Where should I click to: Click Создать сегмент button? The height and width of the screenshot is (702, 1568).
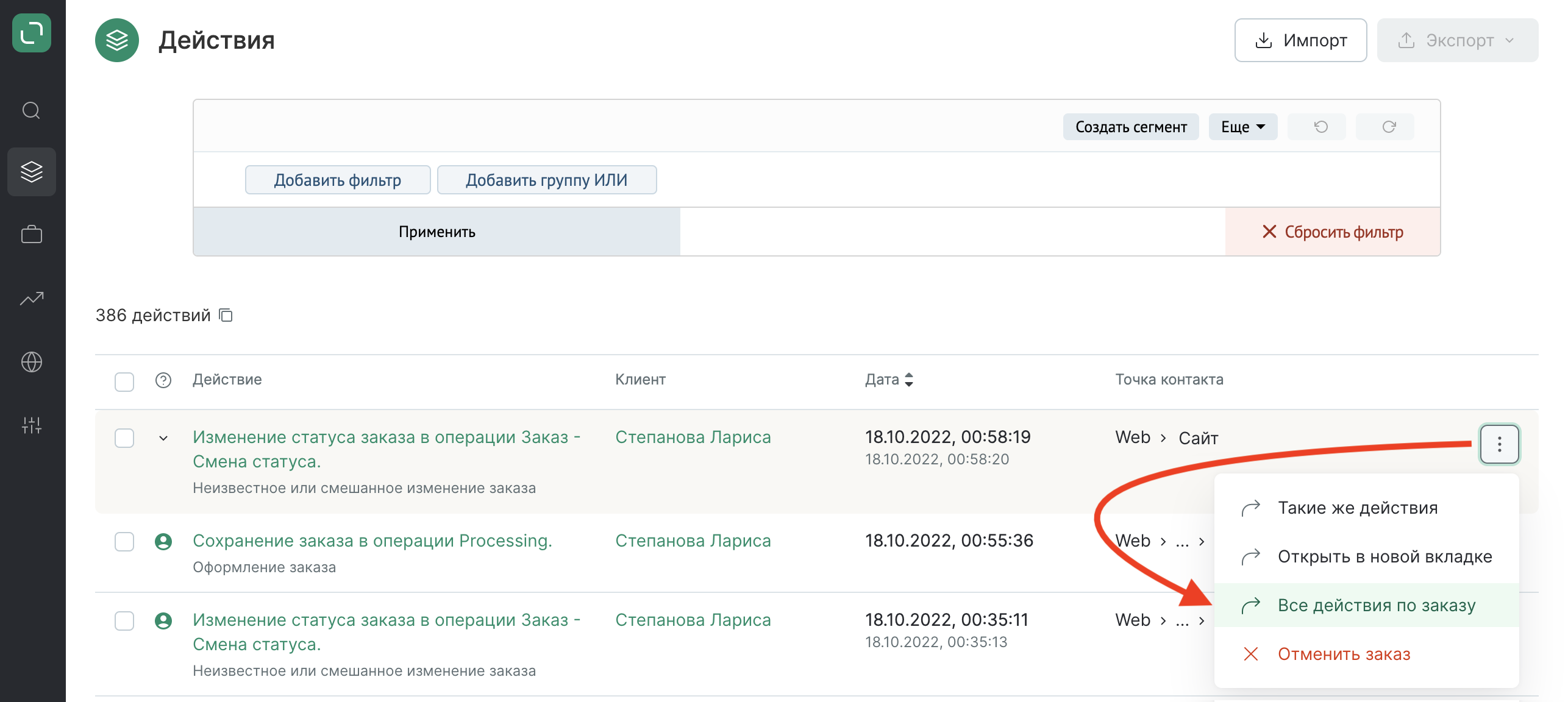click(1131, 127)
